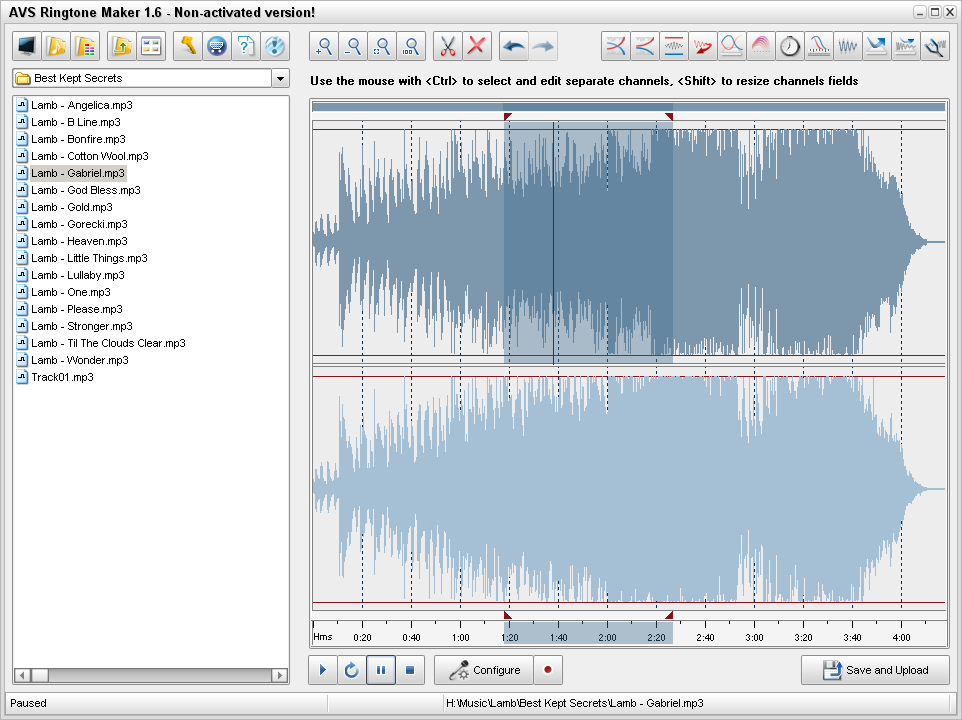Redo using the grayed right arrow
The image size is (962, 720).
coord(543,46)
